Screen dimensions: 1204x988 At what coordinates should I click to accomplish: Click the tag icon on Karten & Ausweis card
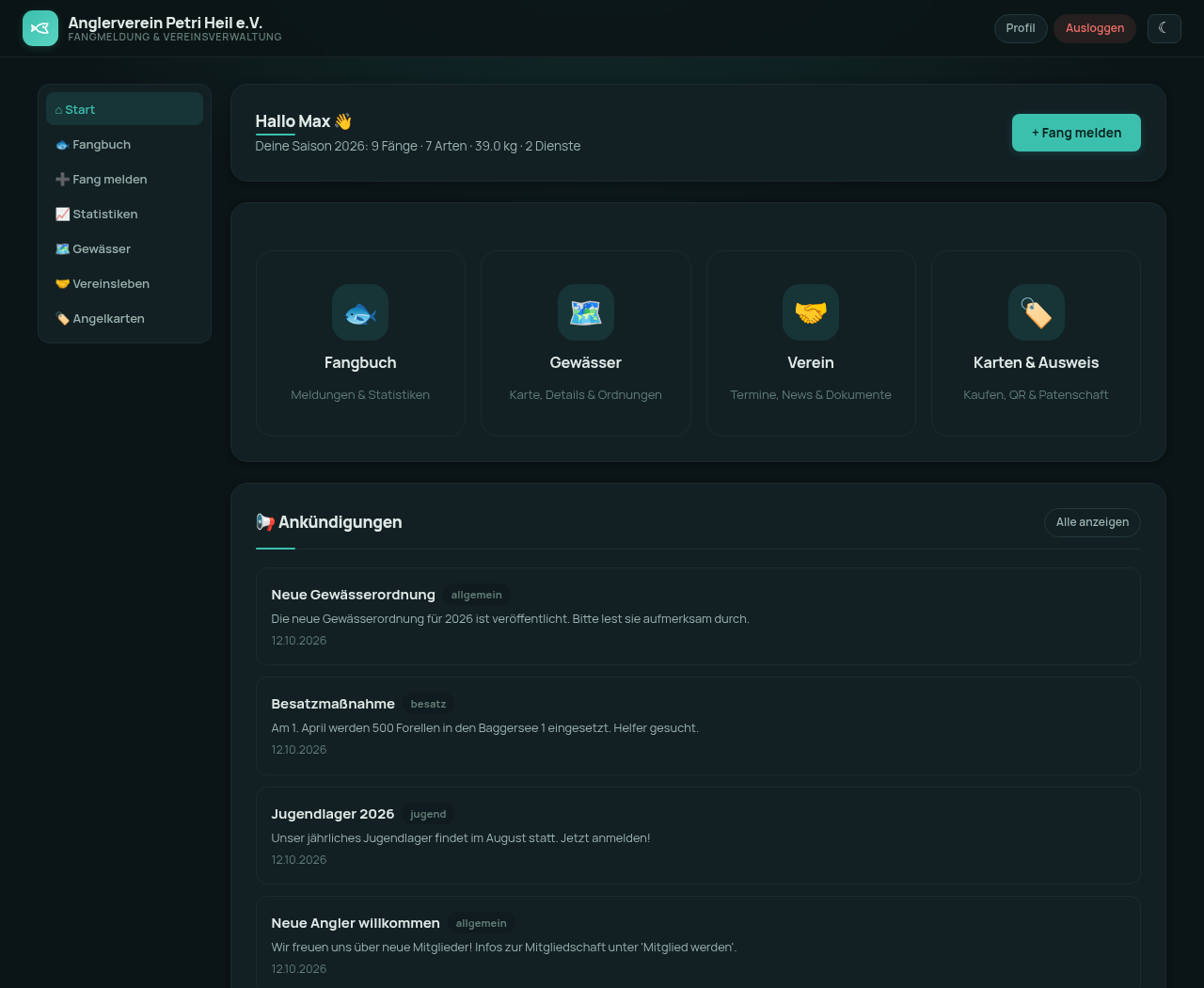tap(1036, 312)
